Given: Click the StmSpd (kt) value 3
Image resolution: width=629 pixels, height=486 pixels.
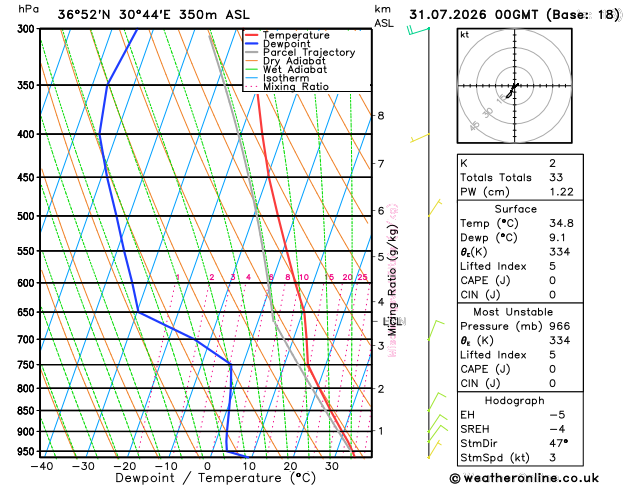Looking at the screenshot, I should coord(553,458).
